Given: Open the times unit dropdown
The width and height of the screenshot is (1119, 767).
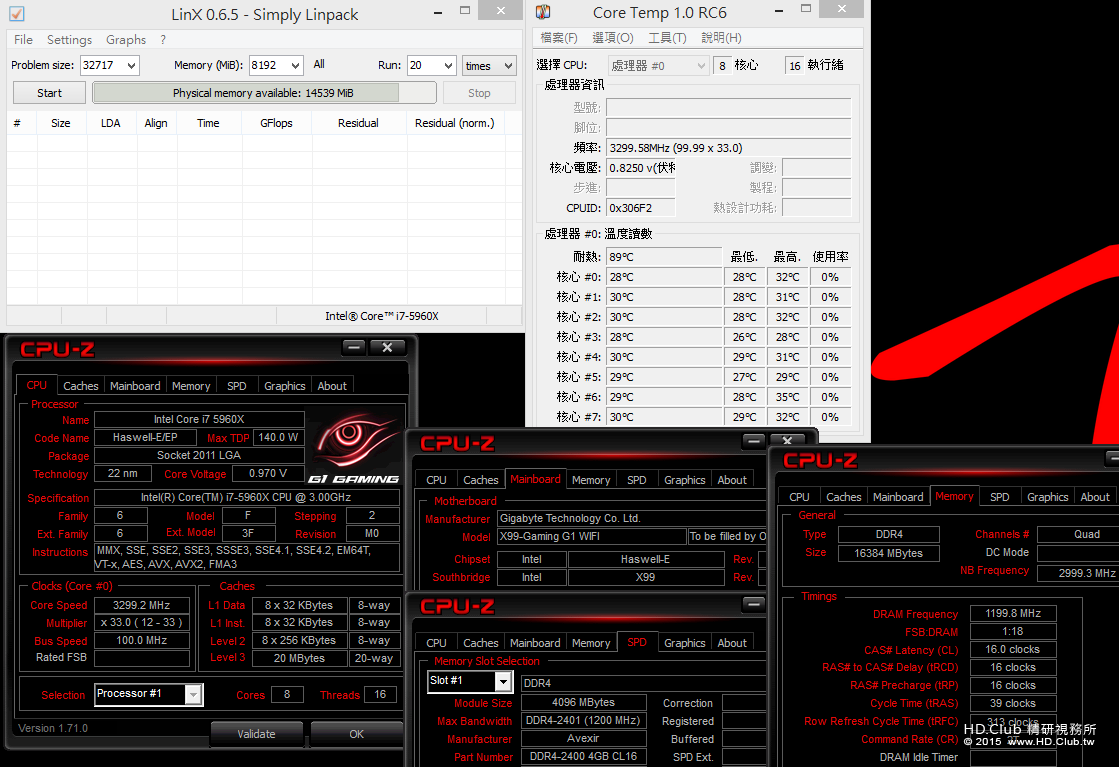Looking at the screenshot, I should 508,66.
